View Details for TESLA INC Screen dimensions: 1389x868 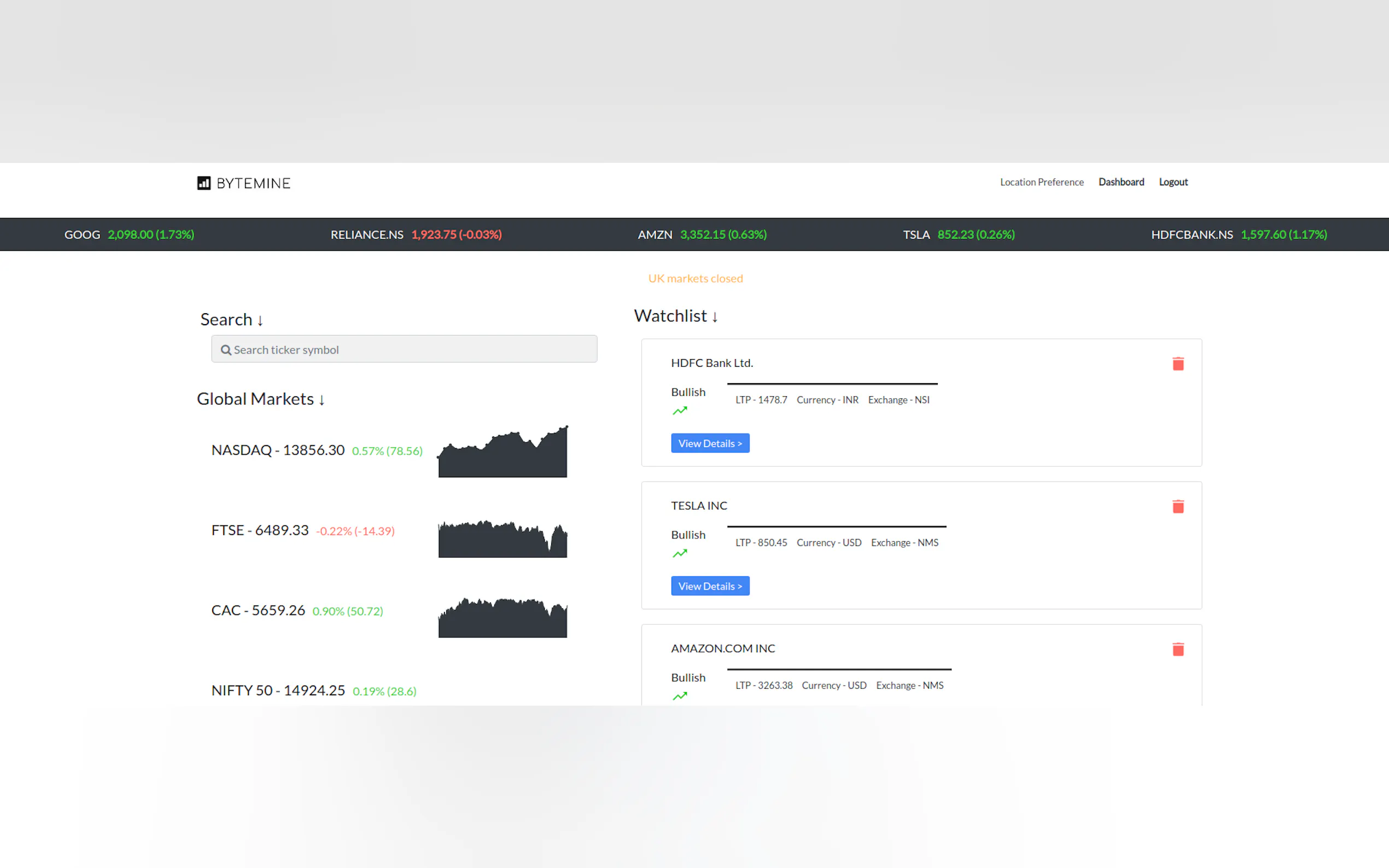pyautogui.click(x=710, y=586)
